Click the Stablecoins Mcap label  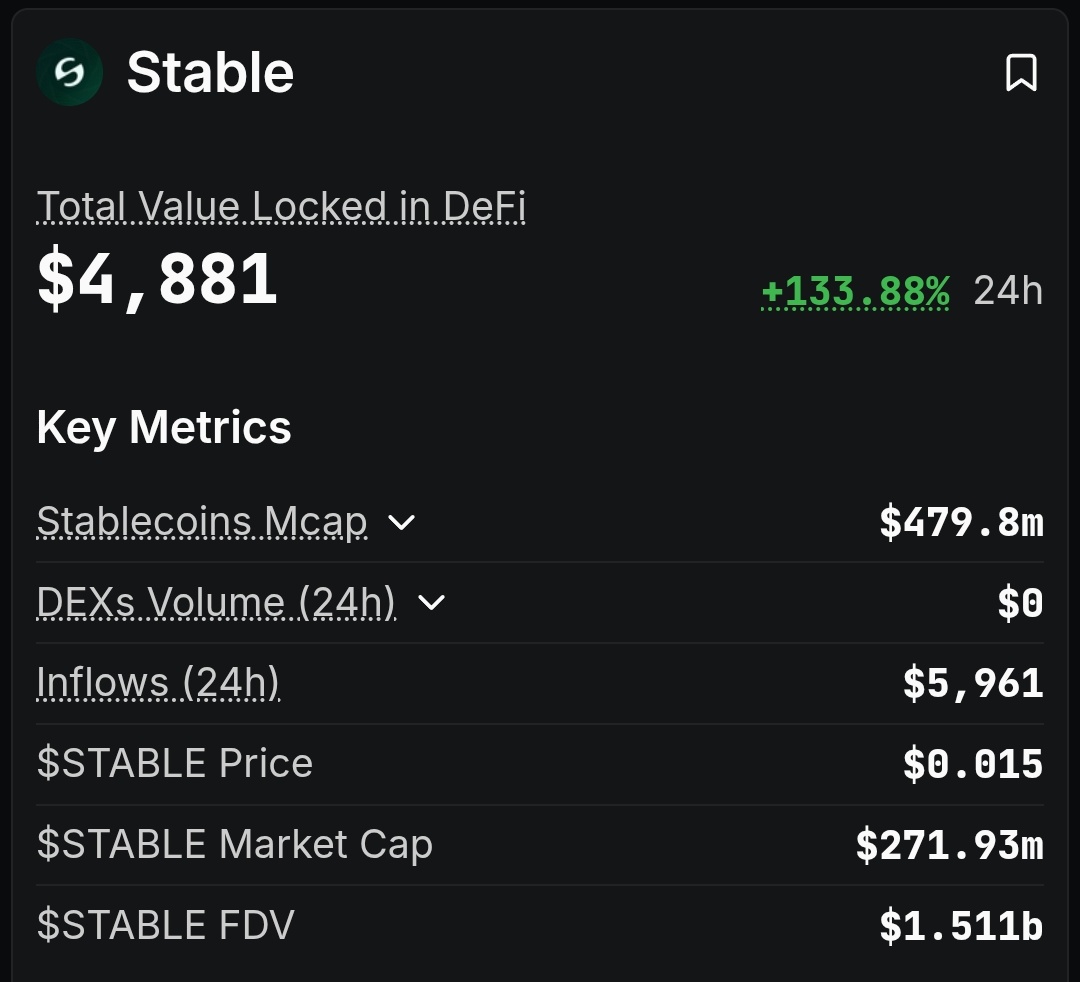pos(202,522)
